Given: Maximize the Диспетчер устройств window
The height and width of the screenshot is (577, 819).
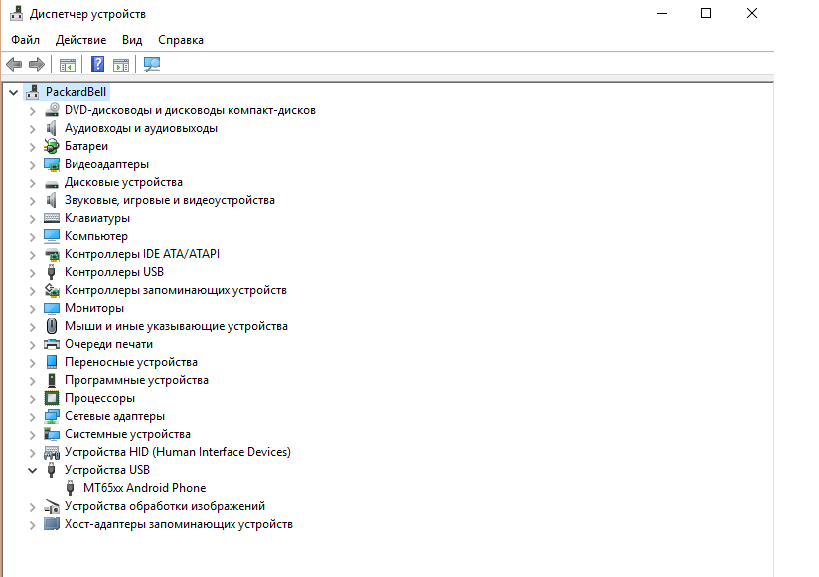Looking at the screenshot, I should [706, 14].
